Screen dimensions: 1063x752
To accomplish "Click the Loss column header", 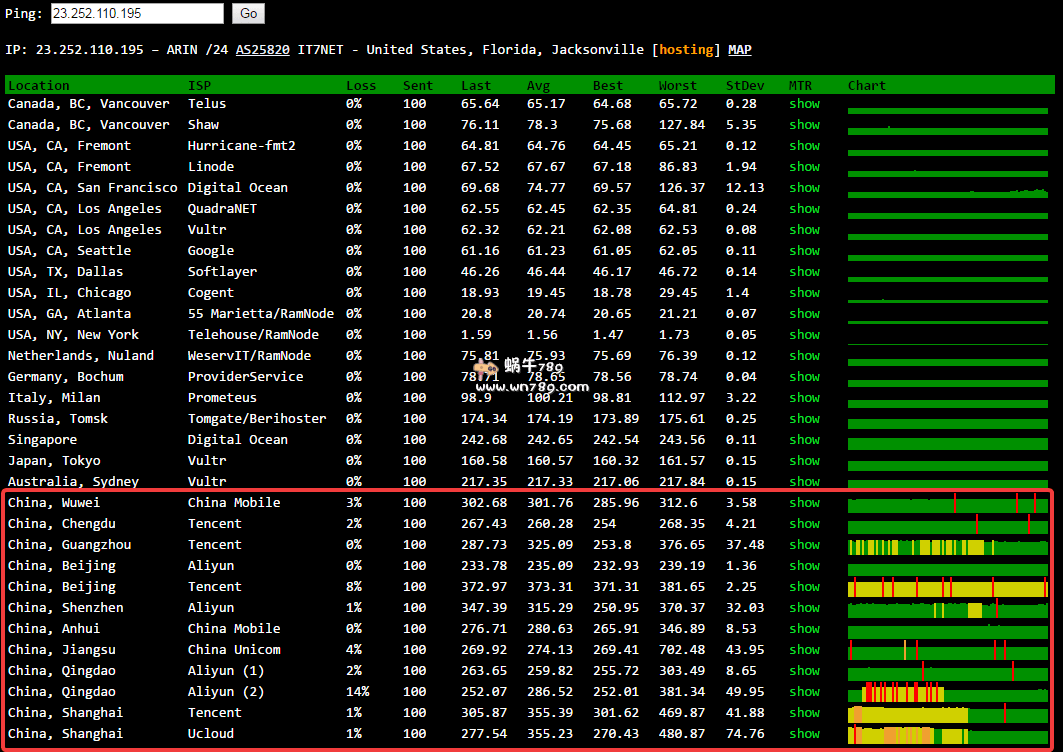I will [x=361, y=86].
